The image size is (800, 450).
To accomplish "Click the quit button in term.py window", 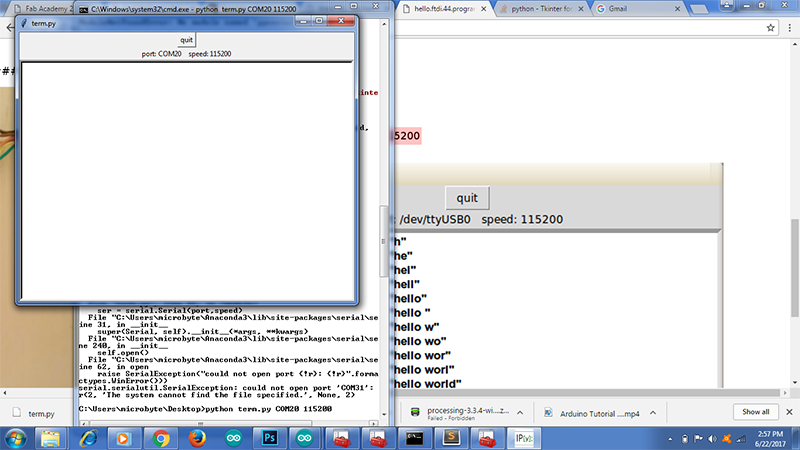I will point(187,40).
